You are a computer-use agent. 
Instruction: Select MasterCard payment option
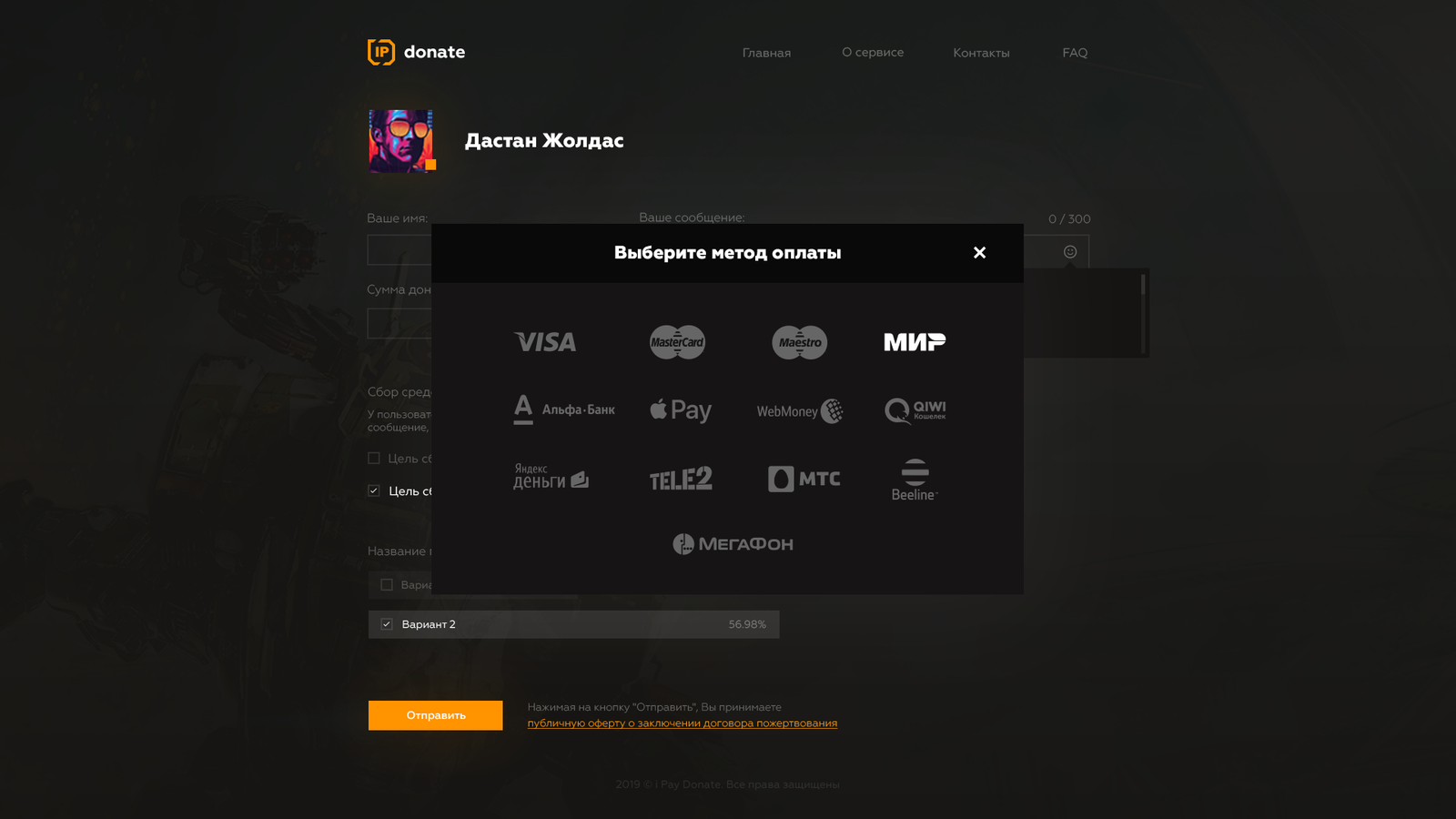(x=677, y=342)
